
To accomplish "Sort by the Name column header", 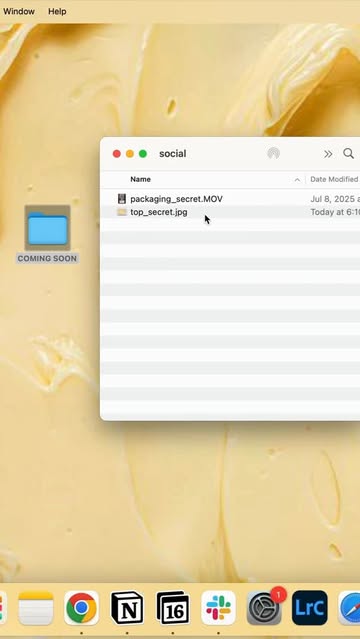I will (x=140, y=179).
